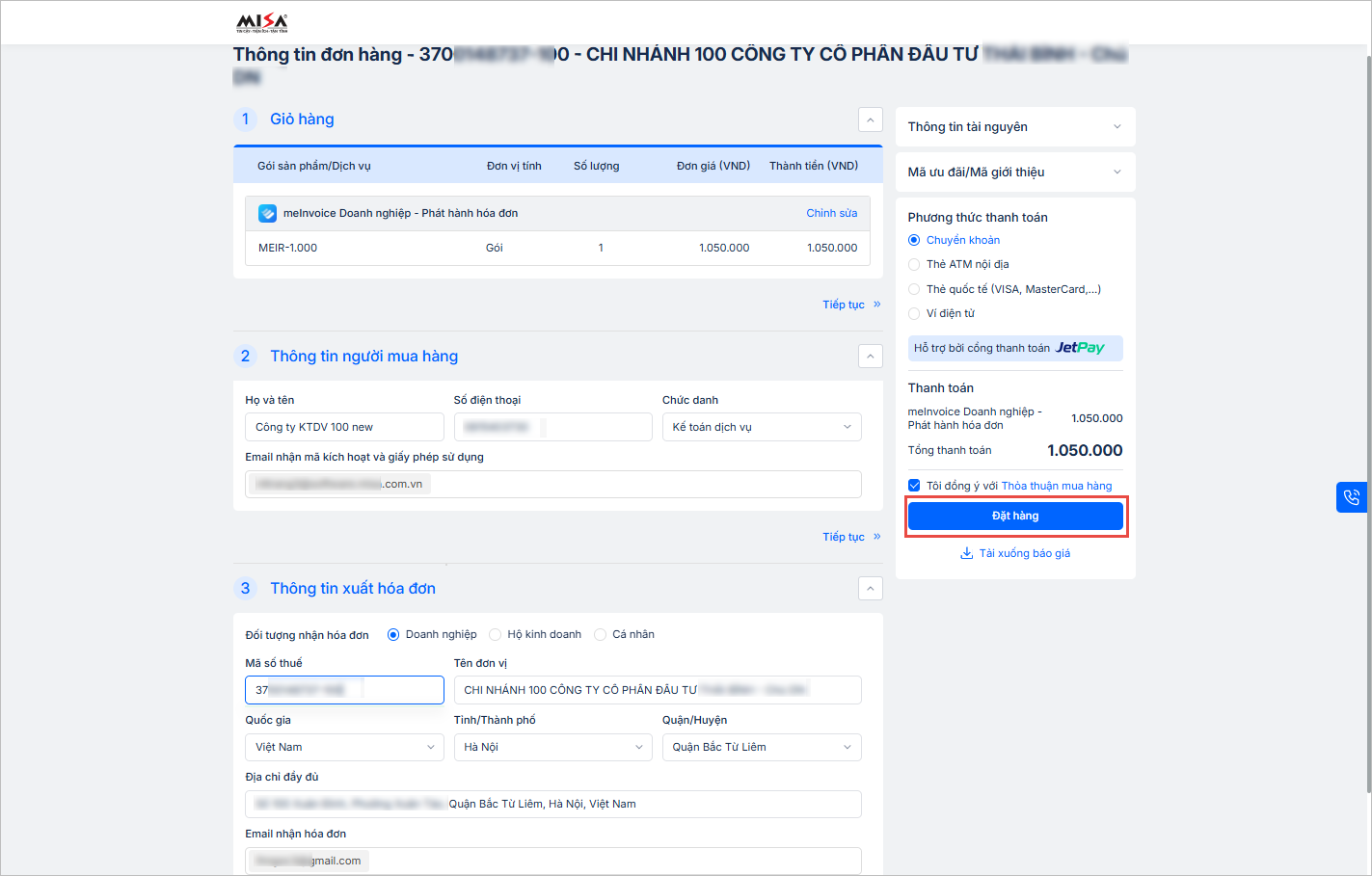Select Chuyển khoản payment method

point(914,240)
